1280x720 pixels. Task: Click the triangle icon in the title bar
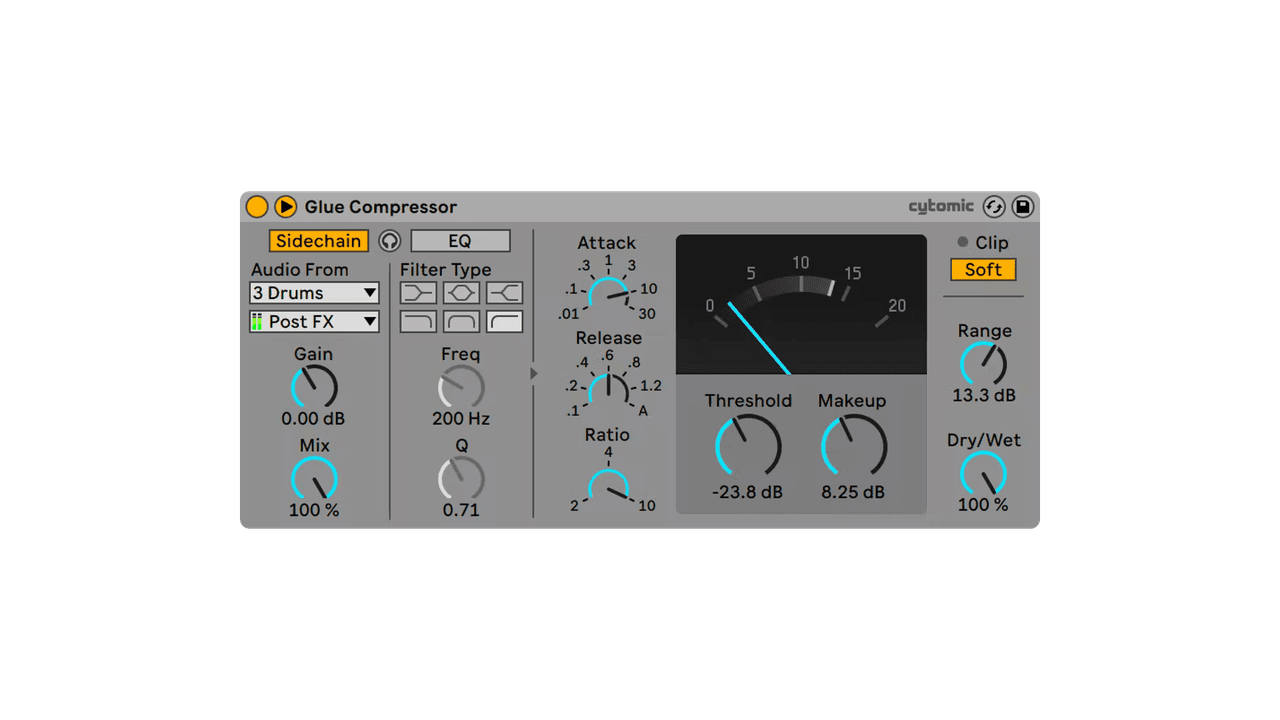(285, 206)
